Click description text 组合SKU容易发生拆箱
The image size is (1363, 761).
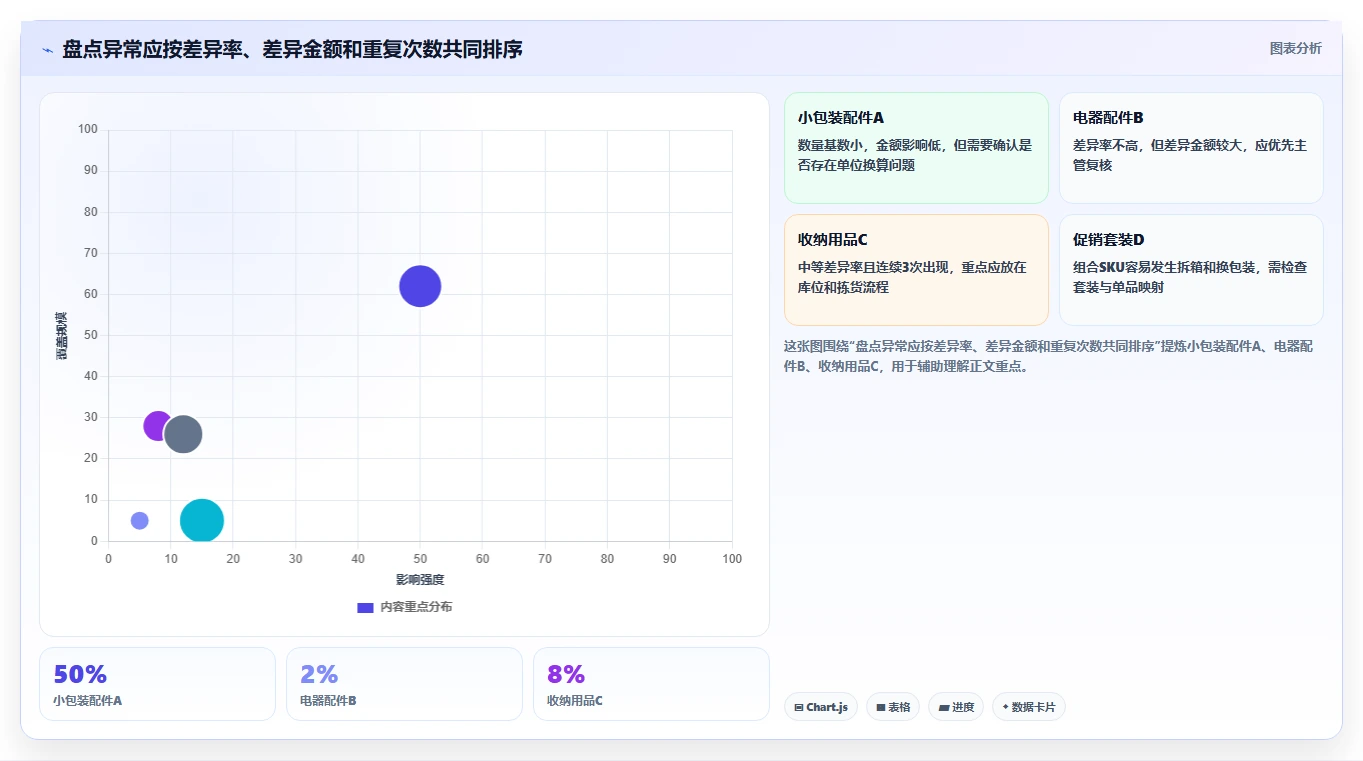tap(1190, 277)
